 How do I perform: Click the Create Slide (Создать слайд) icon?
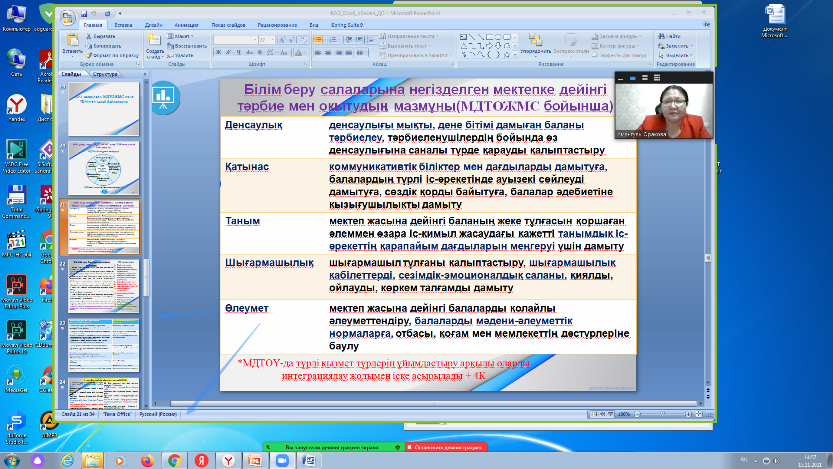(x=155, y=43)
